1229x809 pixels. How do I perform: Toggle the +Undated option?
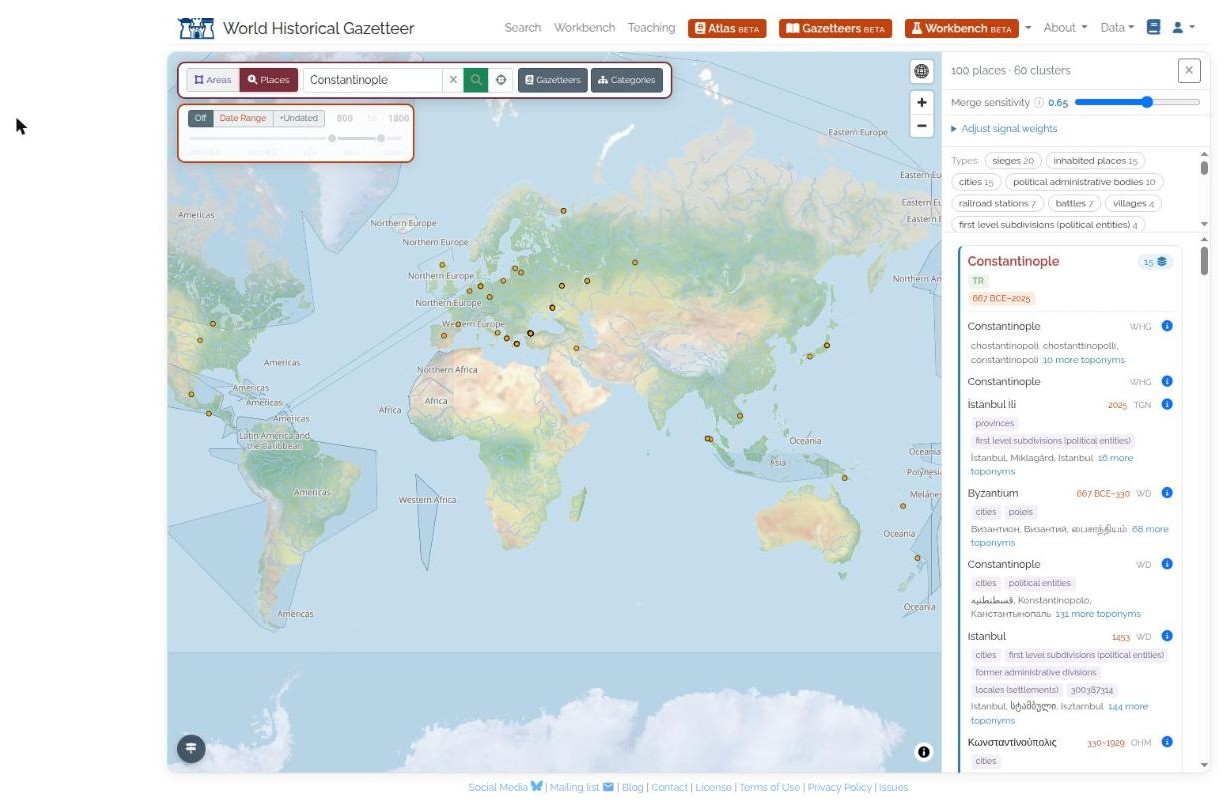[299, 118]
